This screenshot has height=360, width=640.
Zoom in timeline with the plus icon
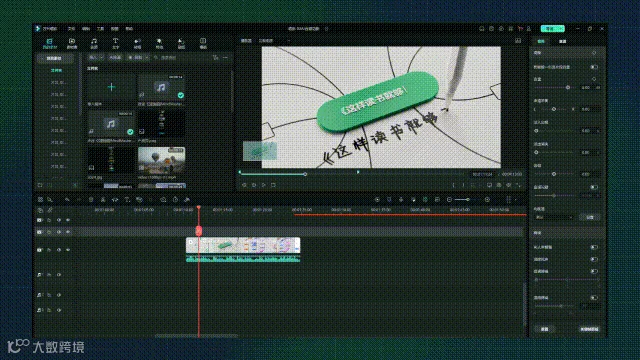coord(487,200)
